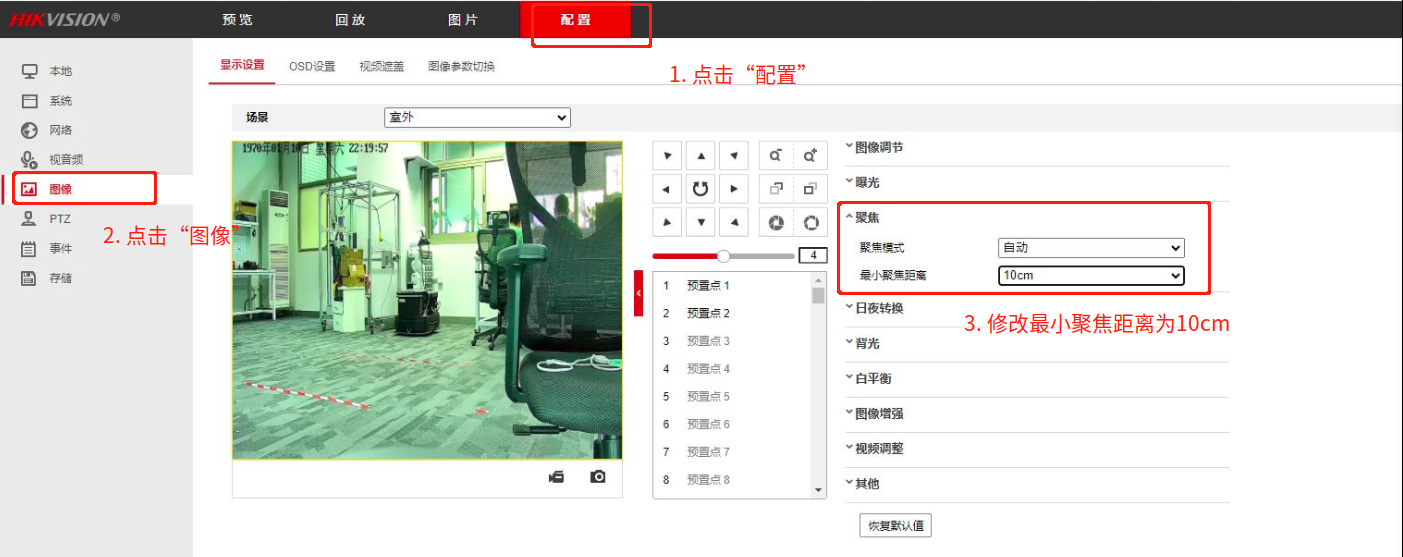Open the iris with iris plus icon
The width and height of the screenshot is (1403, 557).
point(810,222)
